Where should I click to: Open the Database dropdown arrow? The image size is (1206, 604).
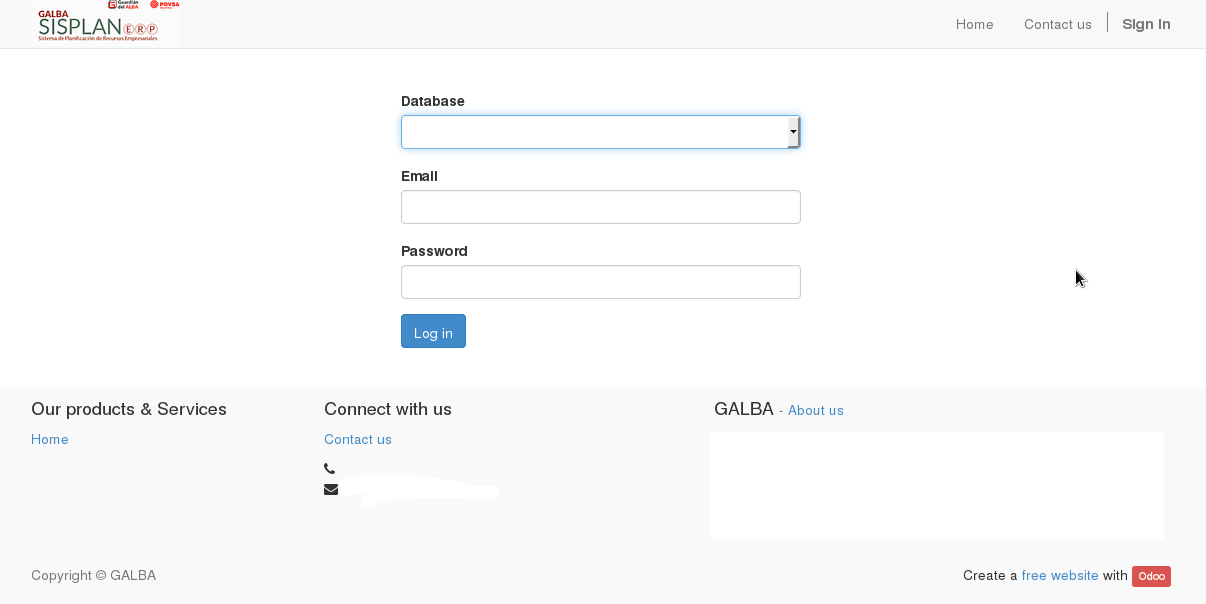pos(794,132)
